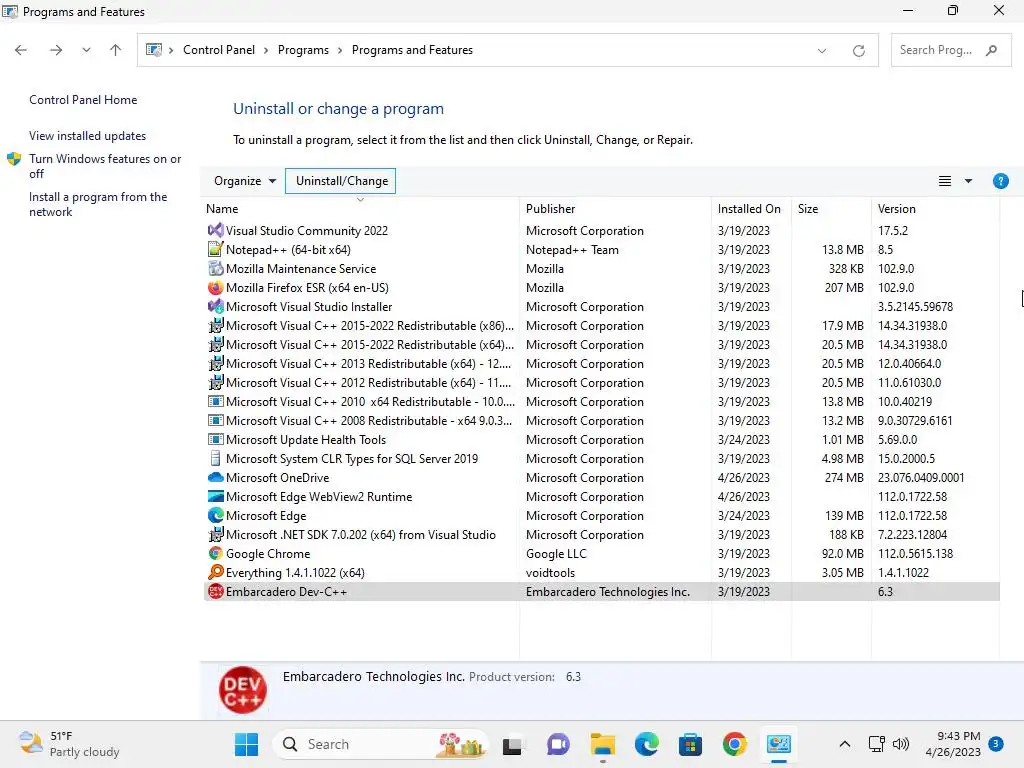The height and width of the screenshot is (768, 1024).
Task: Go back with the back arrow
Action: [x=21, y=50]
